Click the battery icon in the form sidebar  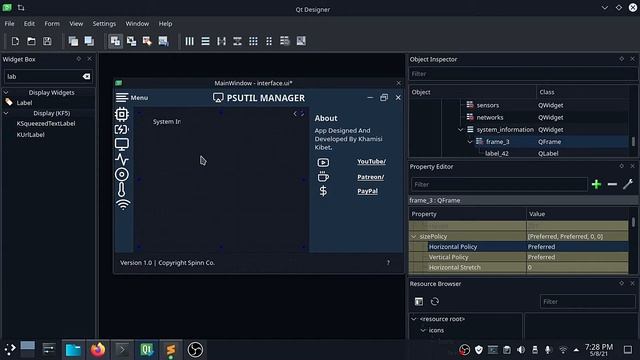[x=122, y=129]
